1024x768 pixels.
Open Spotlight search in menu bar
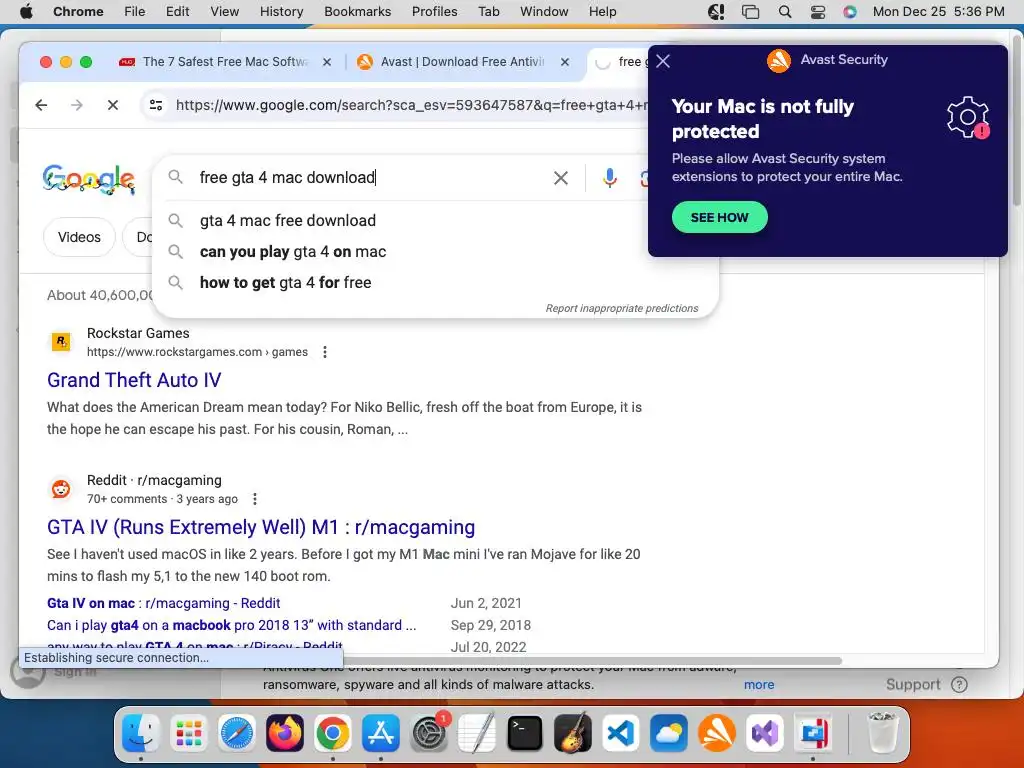[x=785, y=12]
